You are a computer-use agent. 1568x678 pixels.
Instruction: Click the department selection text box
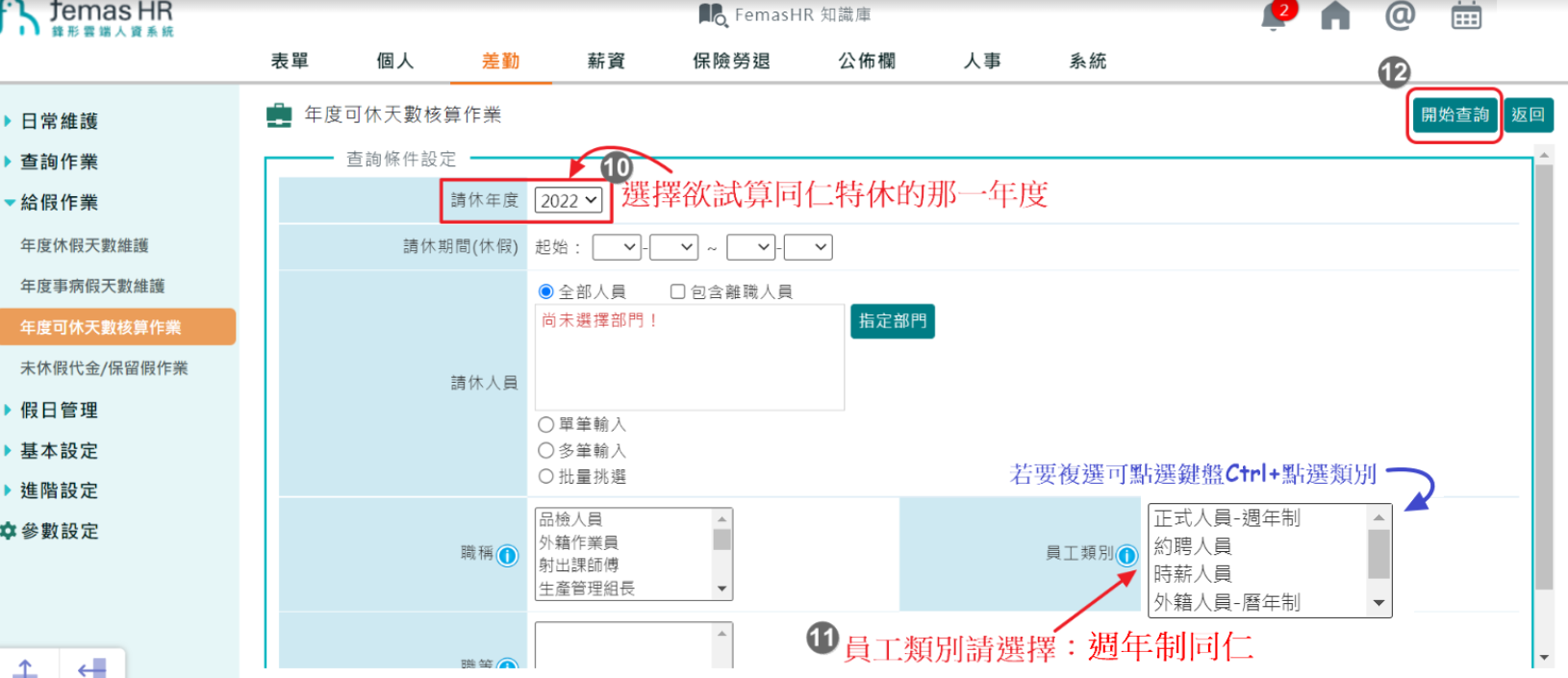pyautogui.click(x=690, y=358)
